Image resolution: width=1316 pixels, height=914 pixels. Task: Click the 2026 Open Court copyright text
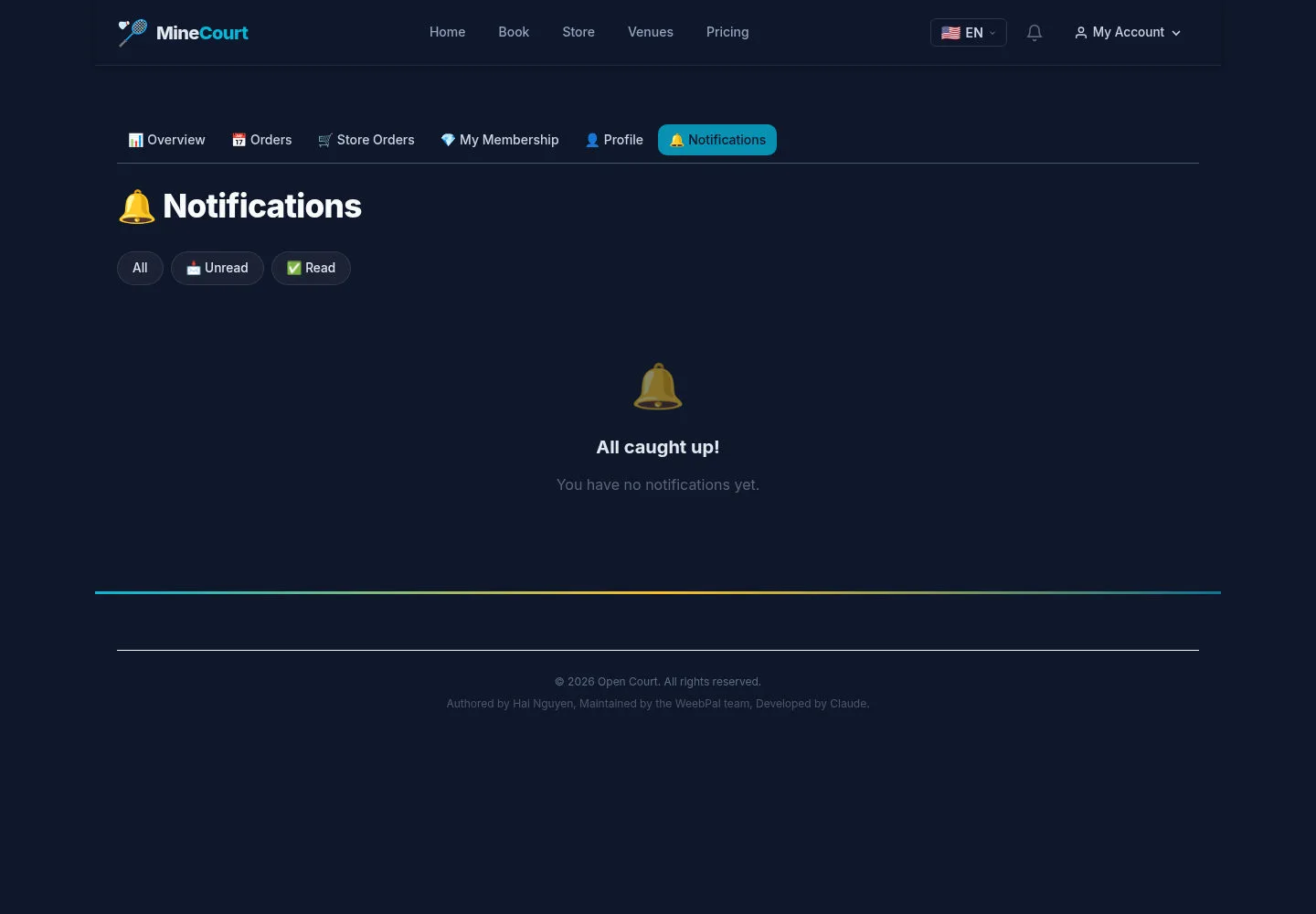pos(658,682)
